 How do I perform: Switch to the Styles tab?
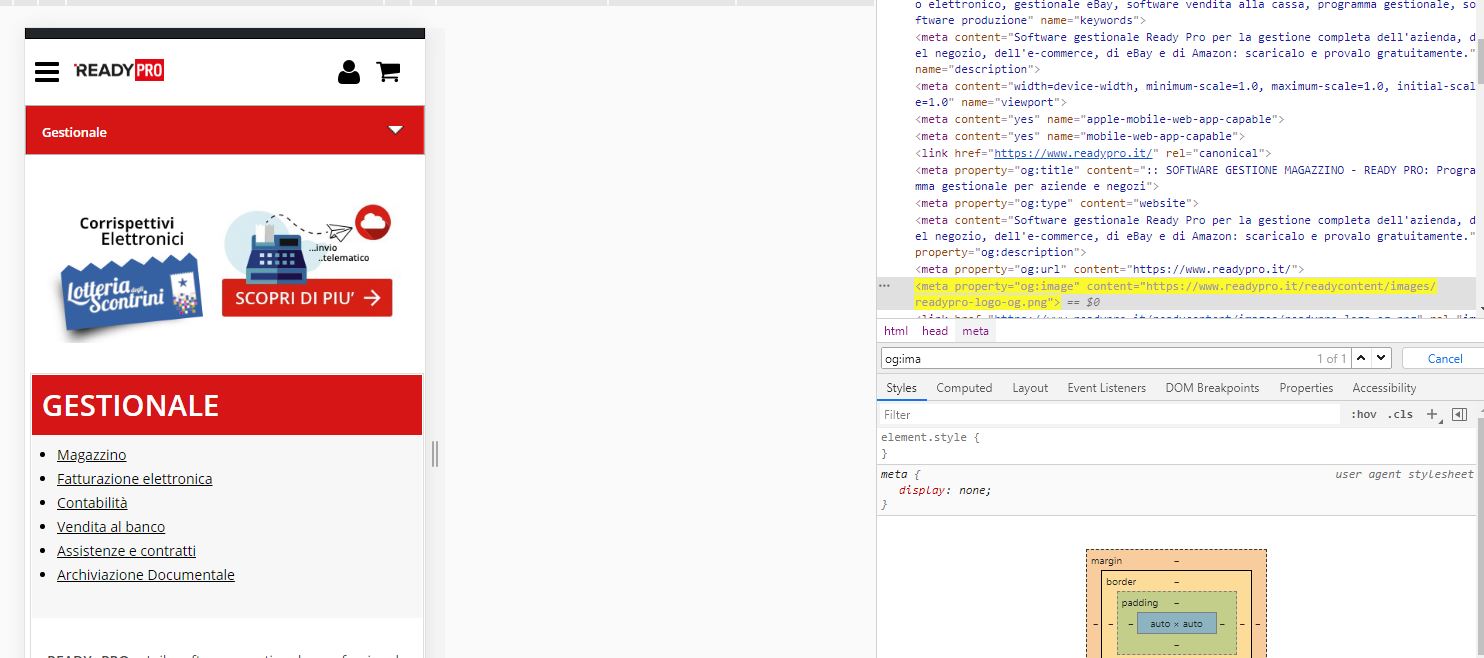[x=901, y=388]
